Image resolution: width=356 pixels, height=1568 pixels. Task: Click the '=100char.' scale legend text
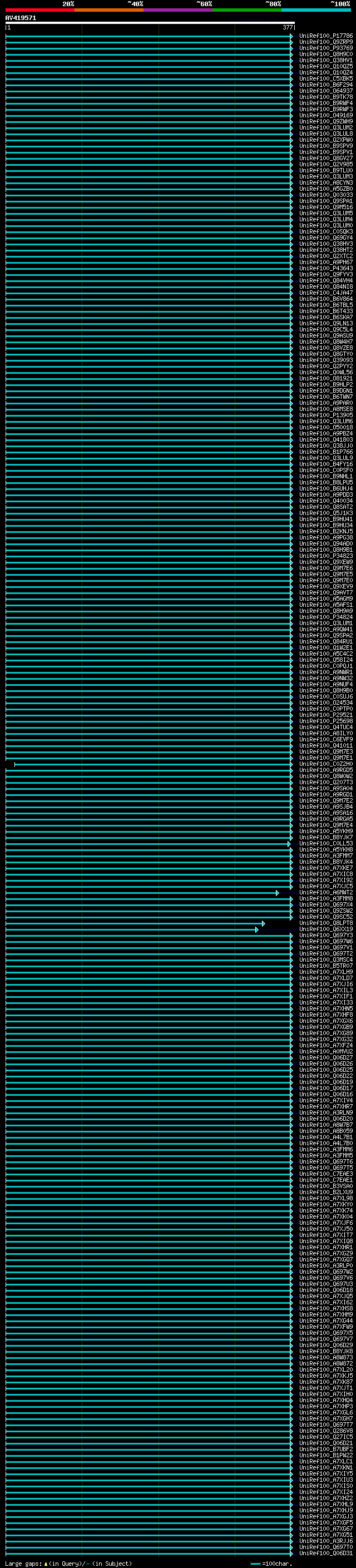[277, 1563]
